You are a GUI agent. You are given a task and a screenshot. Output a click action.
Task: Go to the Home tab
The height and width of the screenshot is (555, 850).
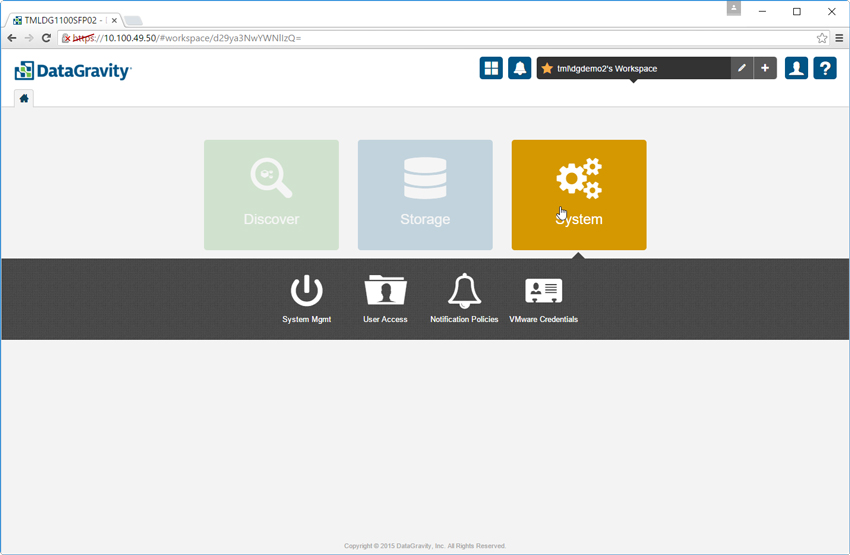pyautogui.click(x=24, y=98)
